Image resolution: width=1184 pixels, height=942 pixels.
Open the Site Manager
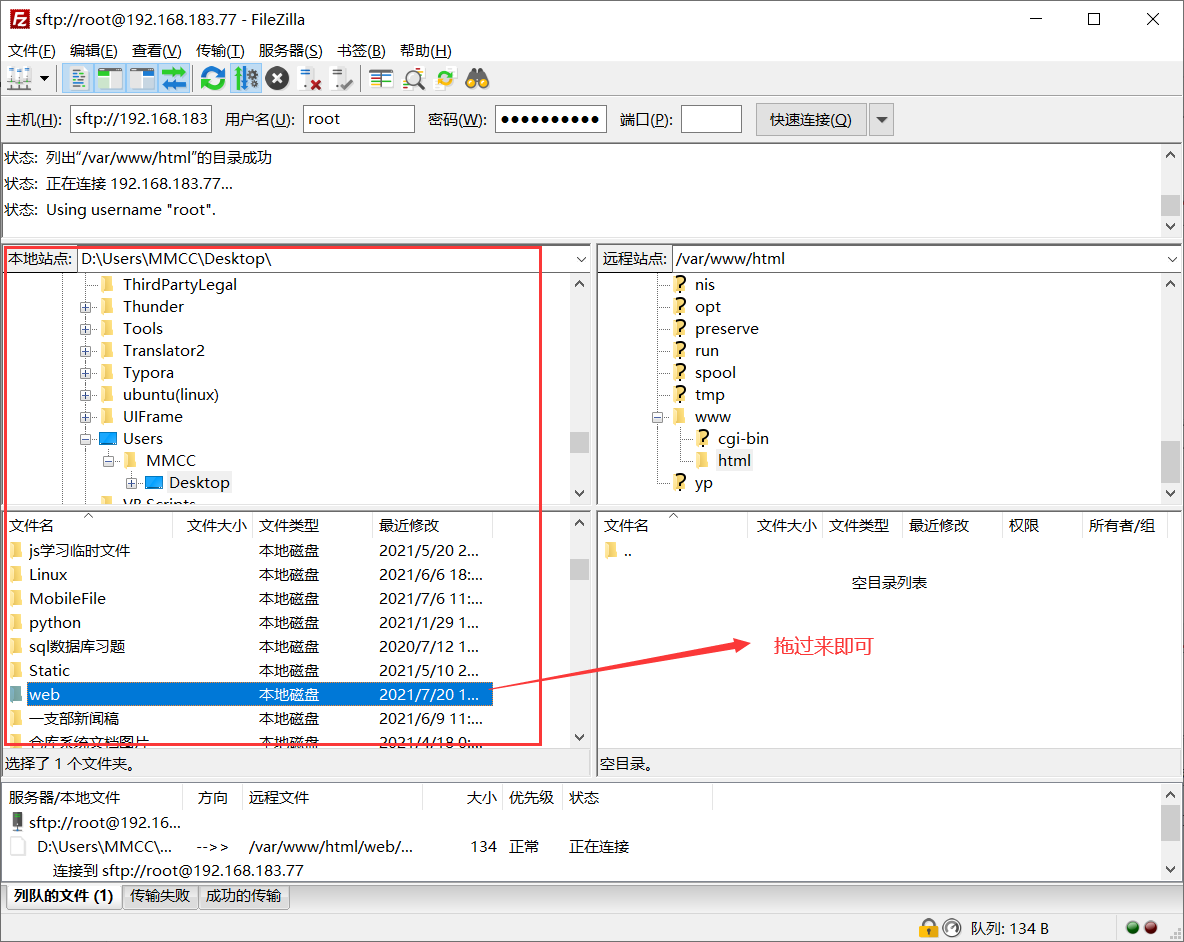click(x=18, y=78)
